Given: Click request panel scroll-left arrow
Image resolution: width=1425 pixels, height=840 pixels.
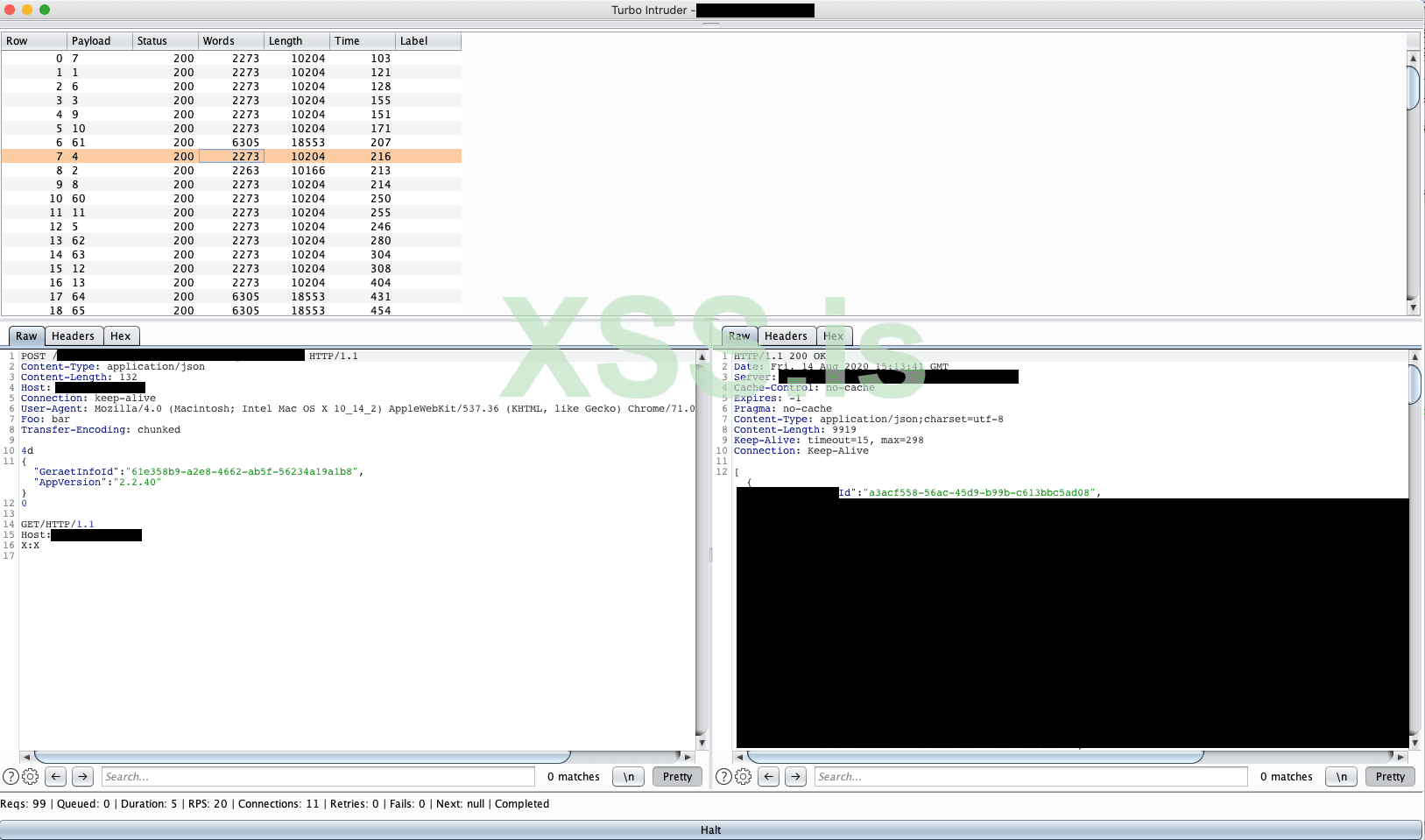Looking at the screenshot, I should click(x=26, y=757).
